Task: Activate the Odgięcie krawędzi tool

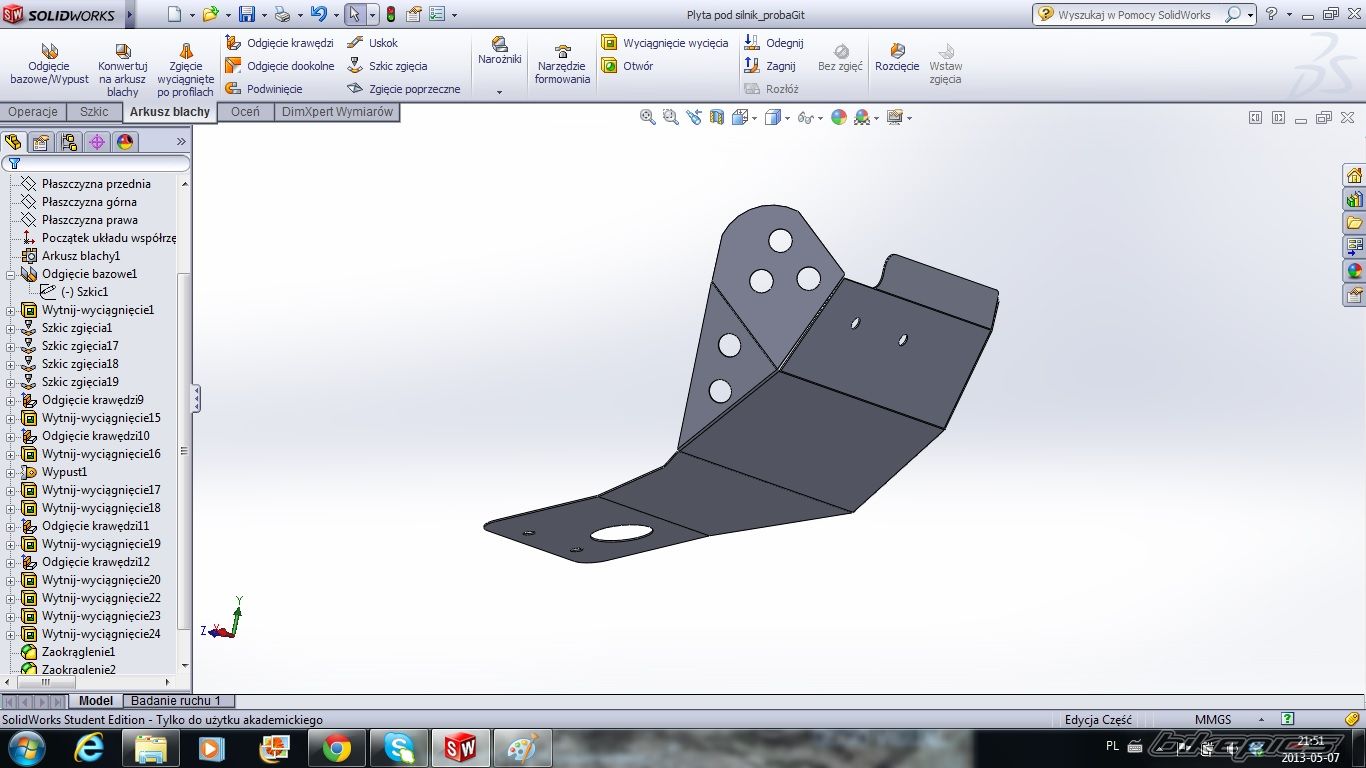Action: (x=279, y=43)
